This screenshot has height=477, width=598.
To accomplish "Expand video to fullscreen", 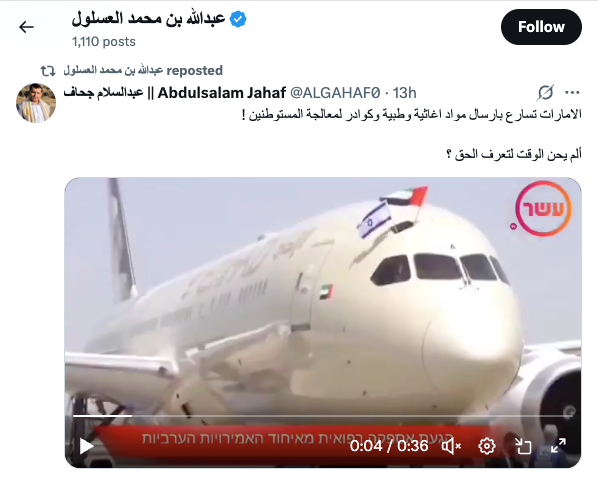I will tap(558, 446).
